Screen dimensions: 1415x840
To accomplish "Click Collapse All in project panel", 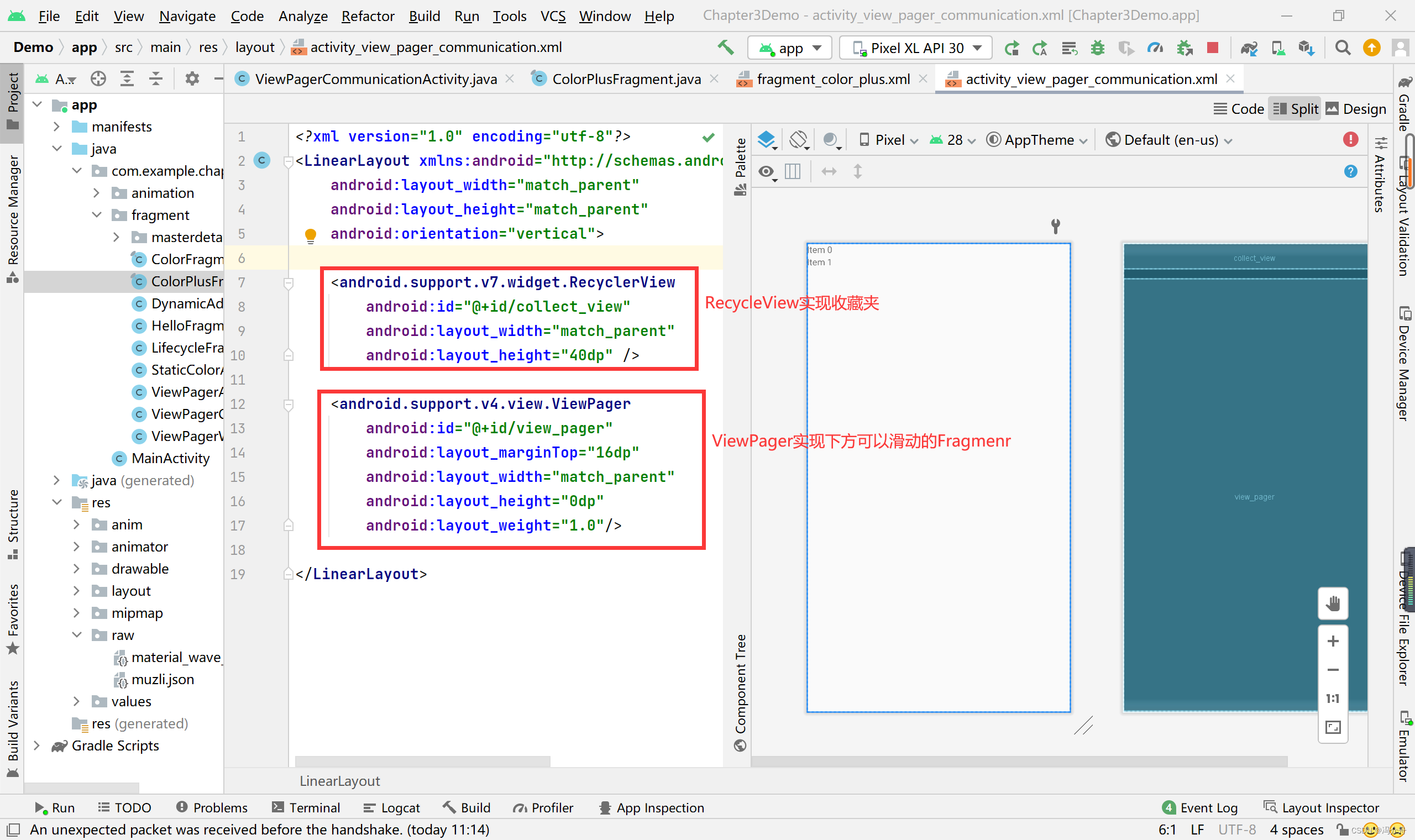I will (156, 78).
